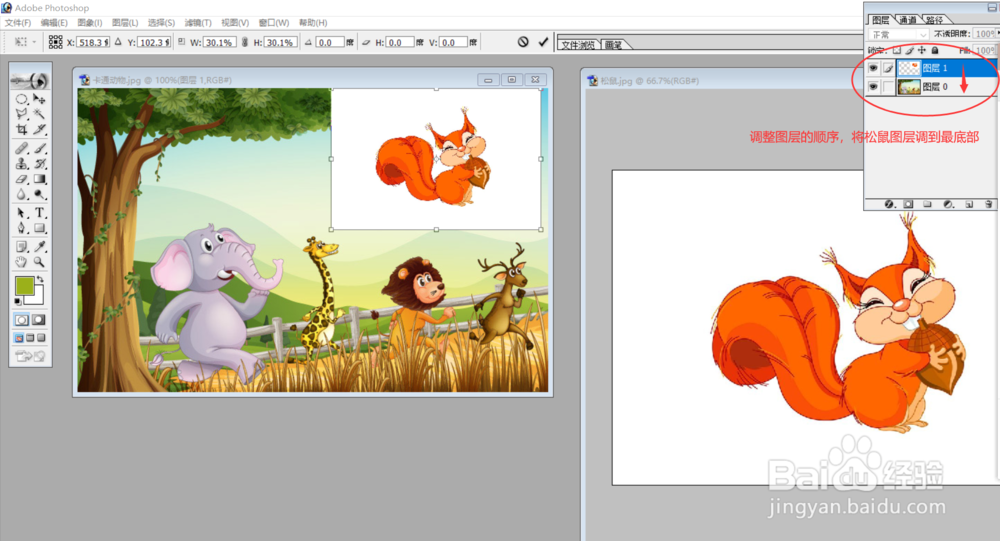
Task: Click the green foreground color swatch
Action: click(x=24, y=285)
